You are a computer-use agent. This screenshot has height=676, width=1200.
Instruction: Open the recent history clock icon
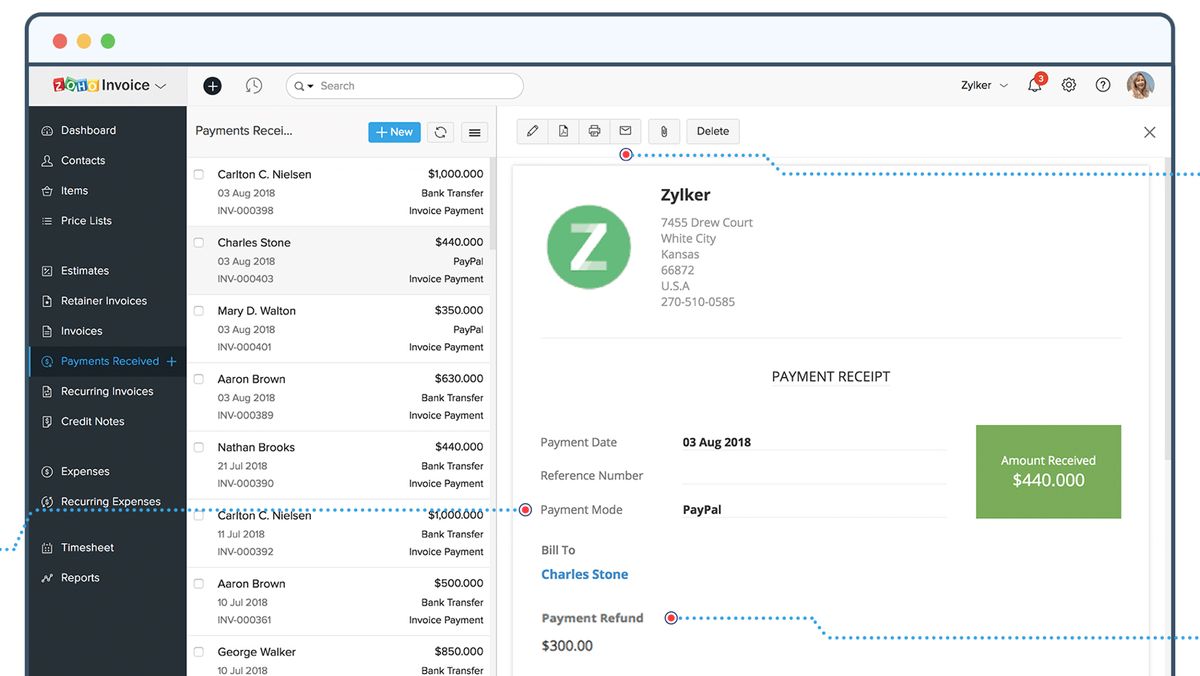click(254, 86)
